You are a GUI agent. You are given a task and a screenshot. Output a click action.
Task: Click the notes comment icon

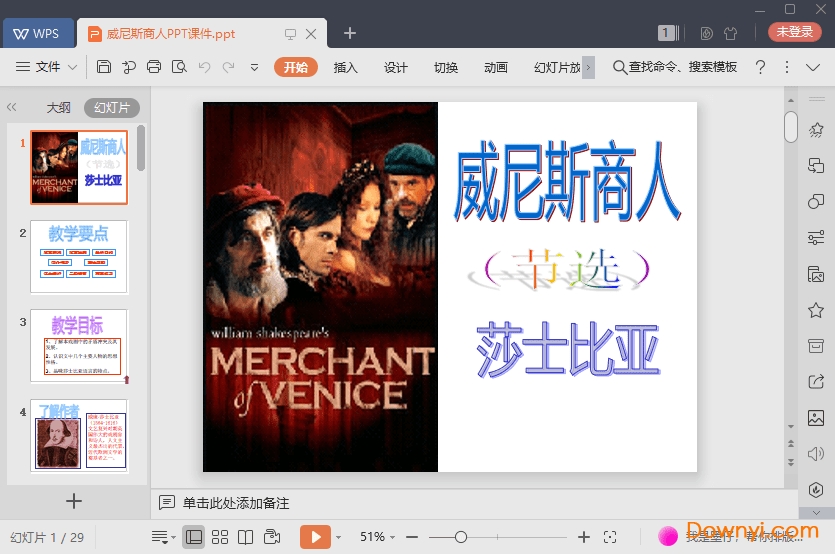point(167,502)
